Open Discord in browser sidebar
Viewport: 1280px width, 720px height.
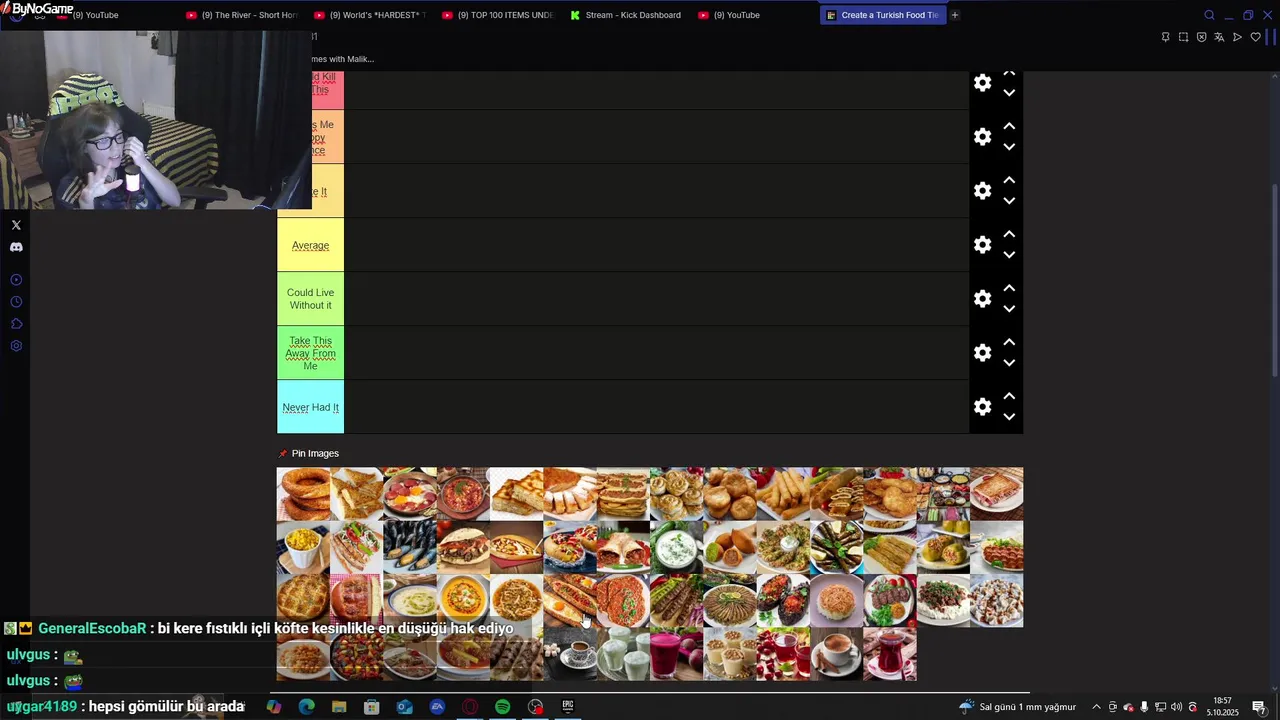click(x=16, y=247)
